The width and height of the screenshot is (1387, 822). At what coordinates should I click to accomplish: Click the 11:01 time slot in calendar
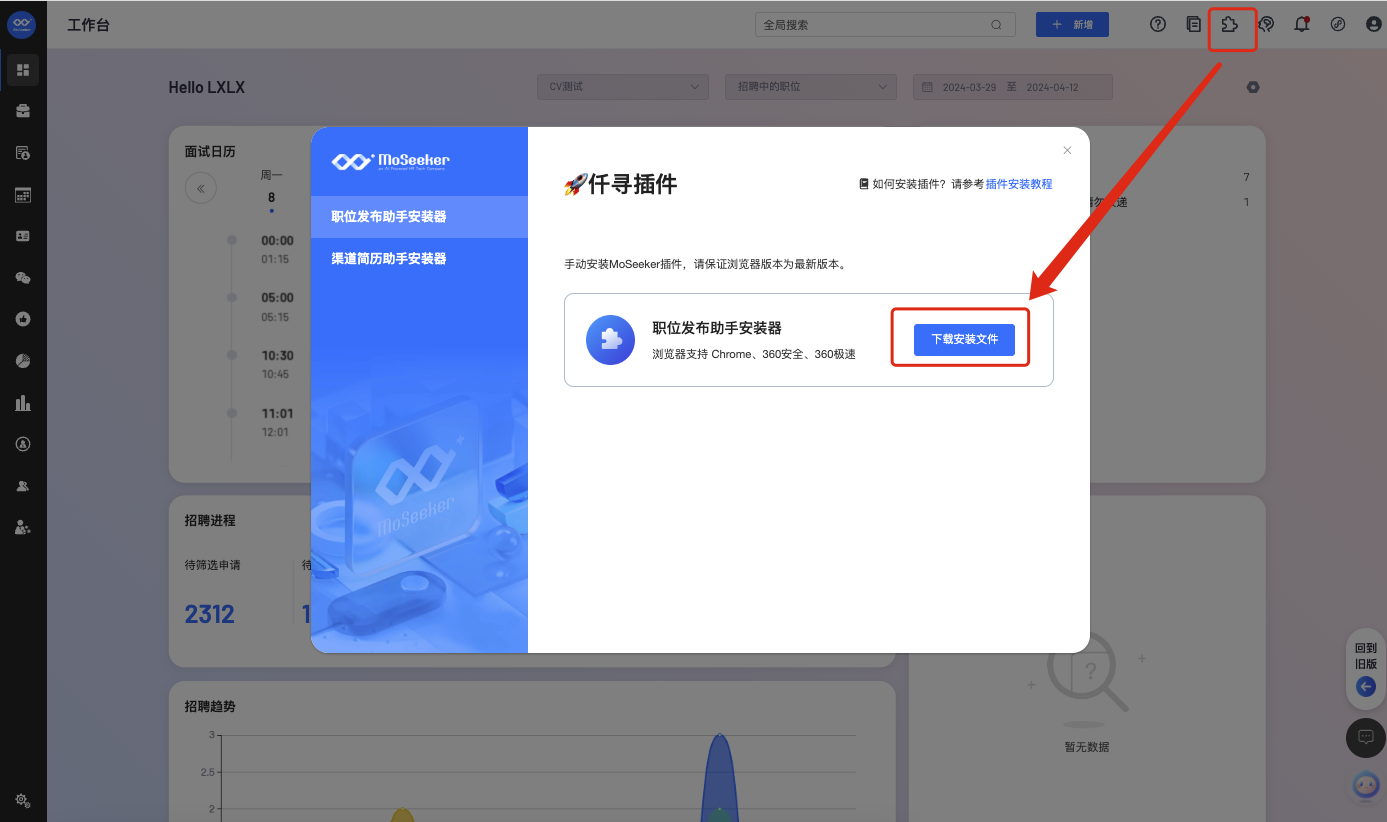pyautogui.click(x=277, y=414)
